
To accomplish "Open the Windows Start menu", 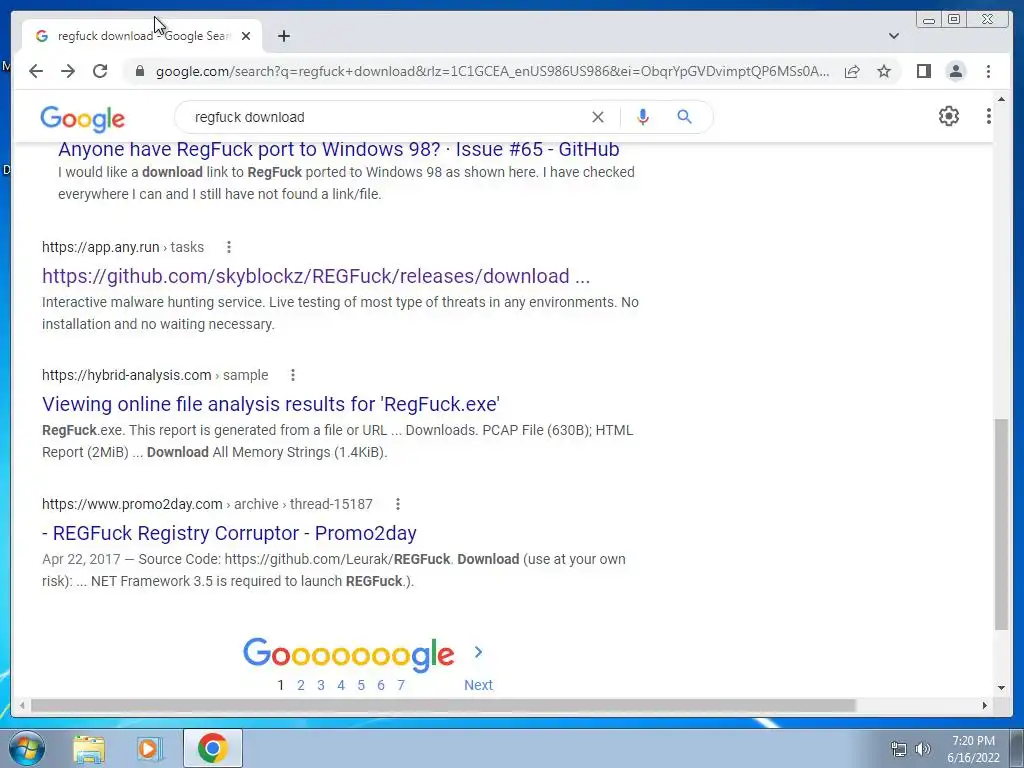I will (x=26, y=748).
